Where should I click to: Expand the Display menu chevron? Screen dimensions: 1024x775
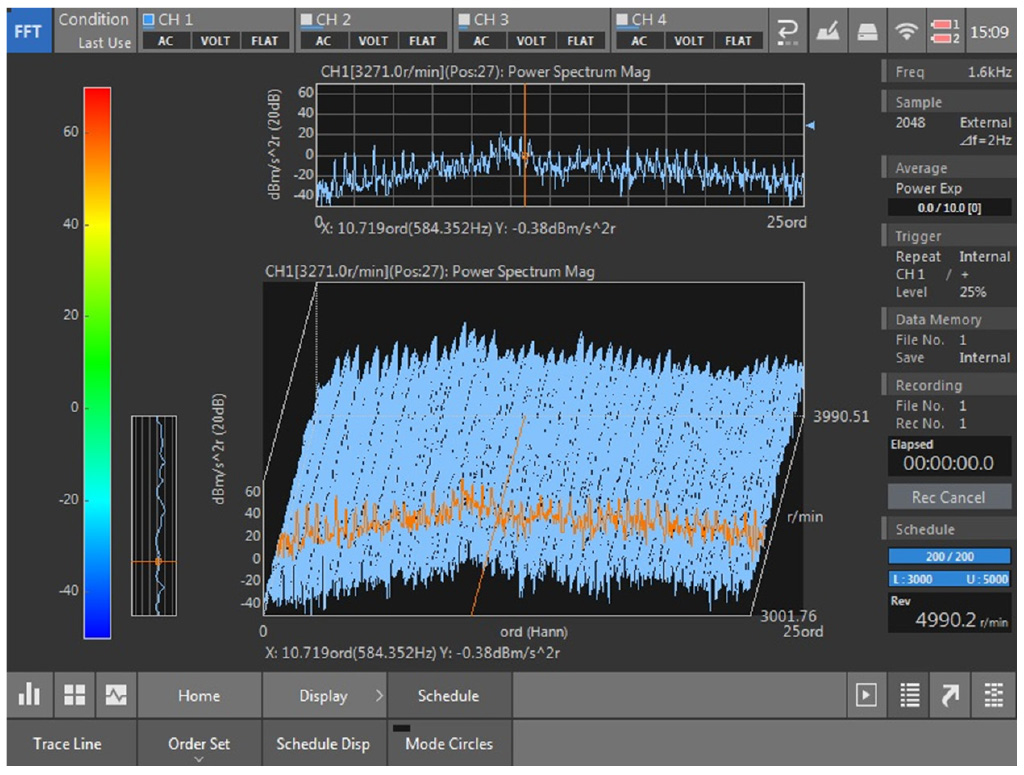click(x=379, y=696)
